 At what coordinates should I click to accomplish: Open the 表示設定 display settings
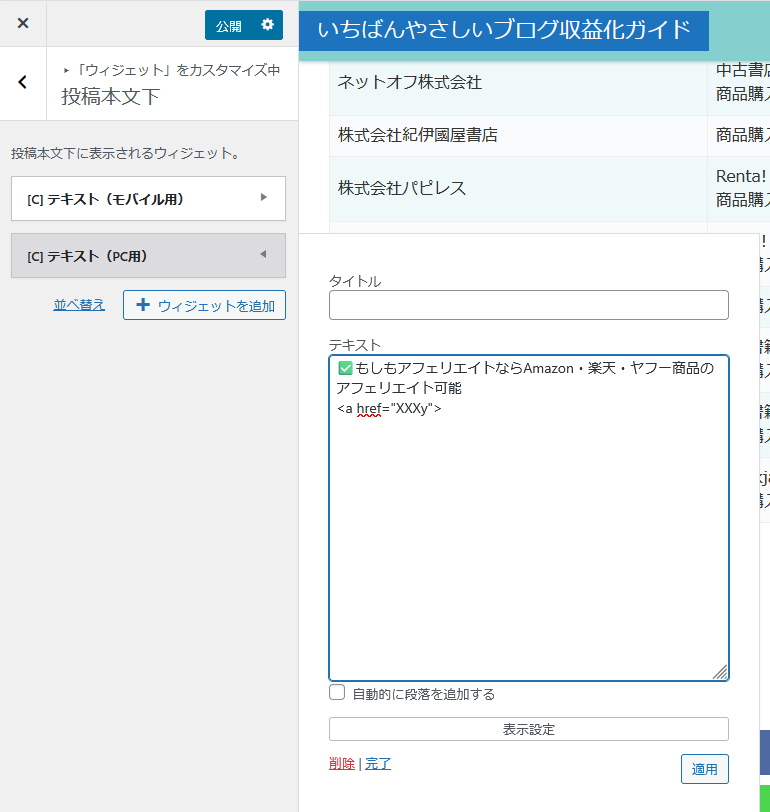(528, 729)
